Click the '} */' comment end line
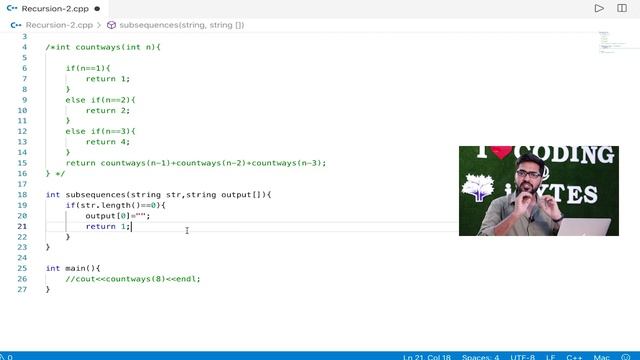Viewport: 640px width, 360px height. (56, 173)
